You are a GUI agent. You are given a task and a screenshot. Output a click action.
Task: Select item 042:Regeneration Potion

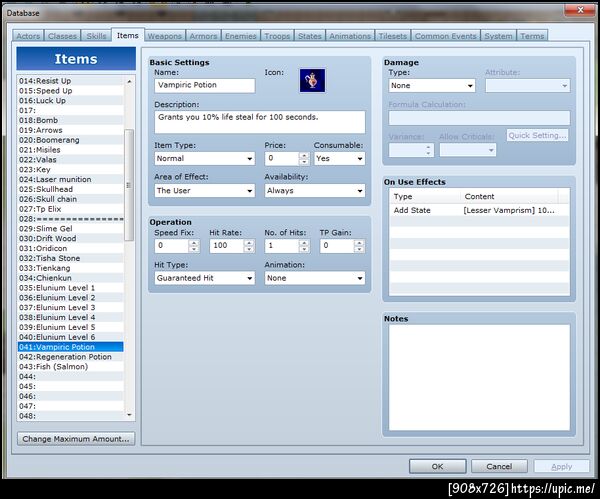[71, 357]
